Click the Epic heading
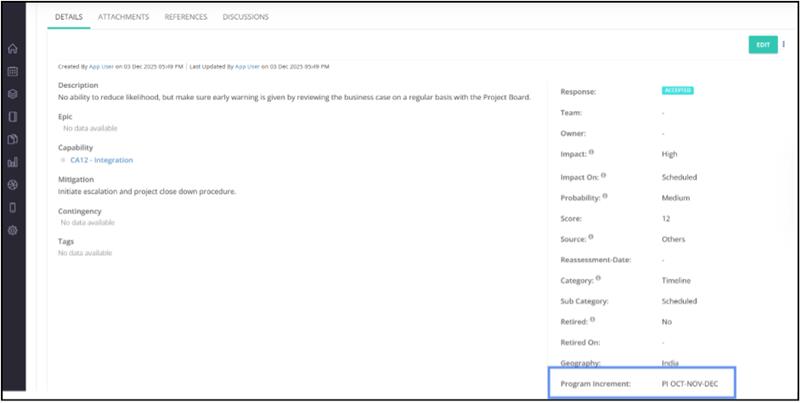 click(65, 116)
